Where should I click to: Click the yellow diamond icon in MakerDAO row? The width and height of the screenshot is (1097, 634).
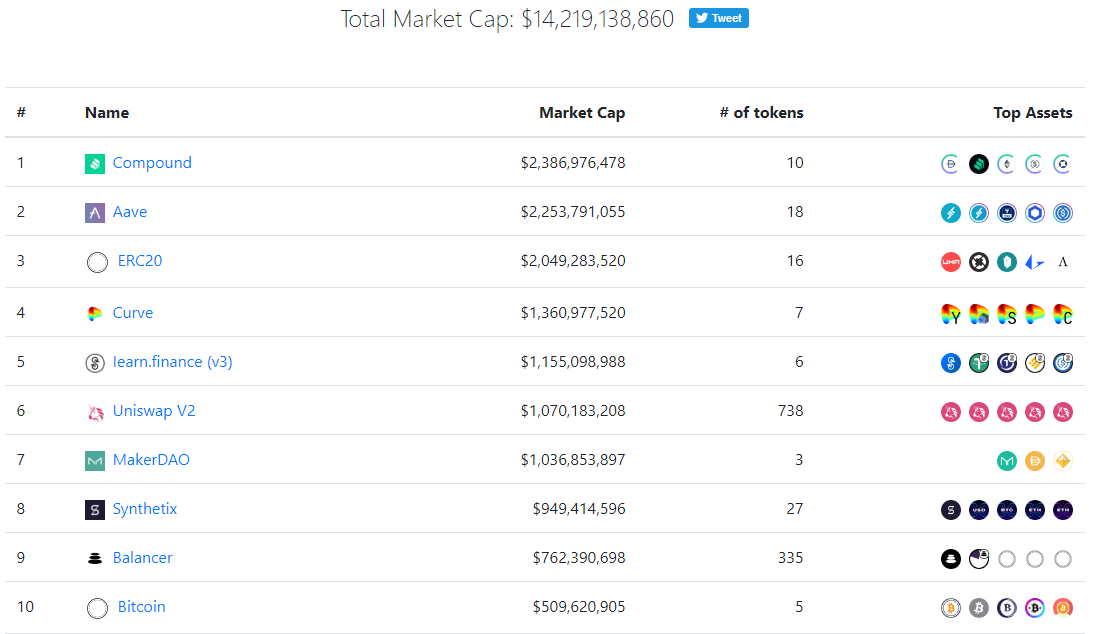[1063, 461]
